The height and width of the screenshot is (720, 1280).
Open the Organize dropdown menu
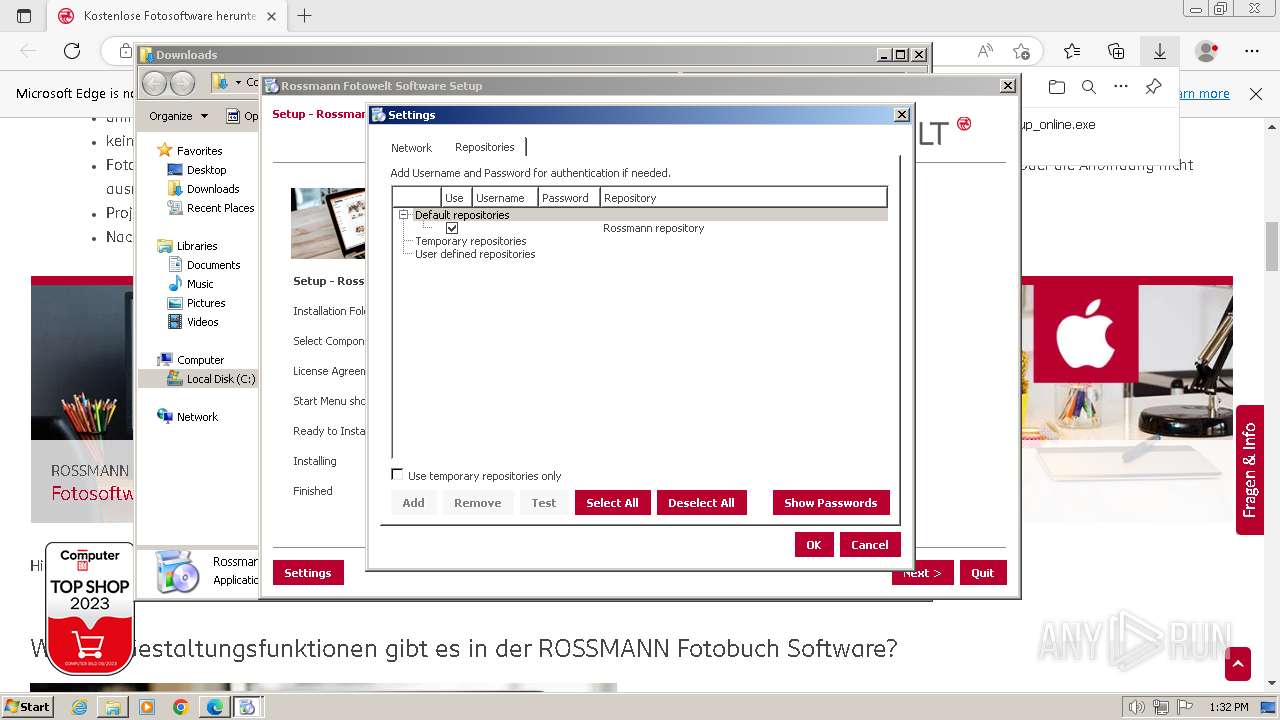(x=178, y=116)
